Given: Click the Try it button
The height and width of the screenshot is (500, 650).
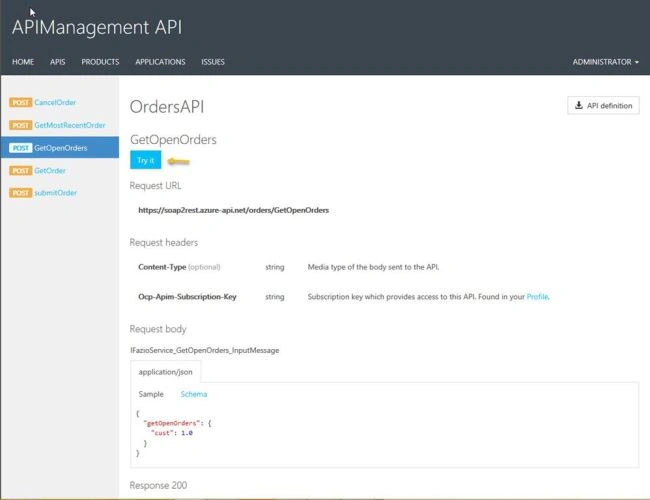Looking at the screenshot, I should 146,160.
